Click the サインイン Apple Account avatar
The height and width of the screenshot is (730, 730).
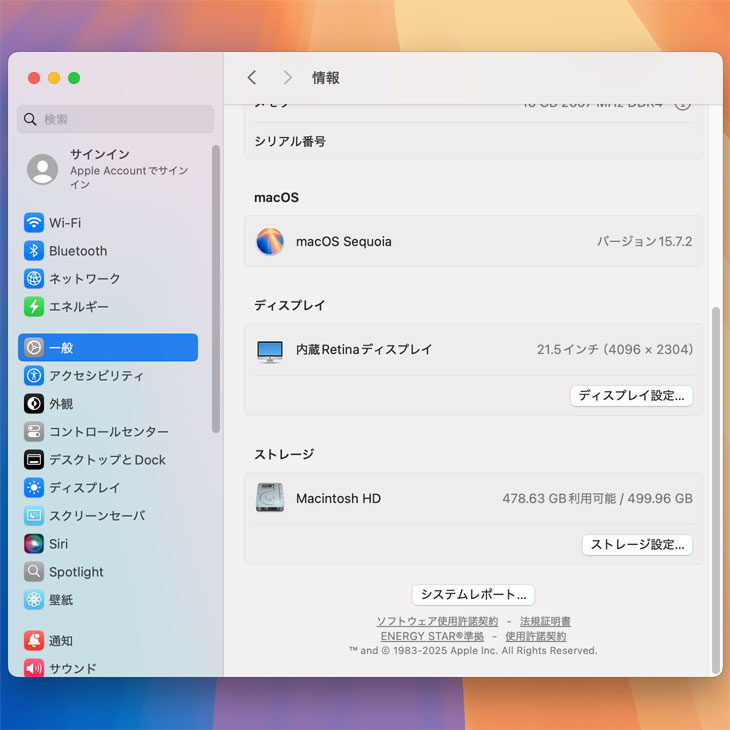coord(42,169)
